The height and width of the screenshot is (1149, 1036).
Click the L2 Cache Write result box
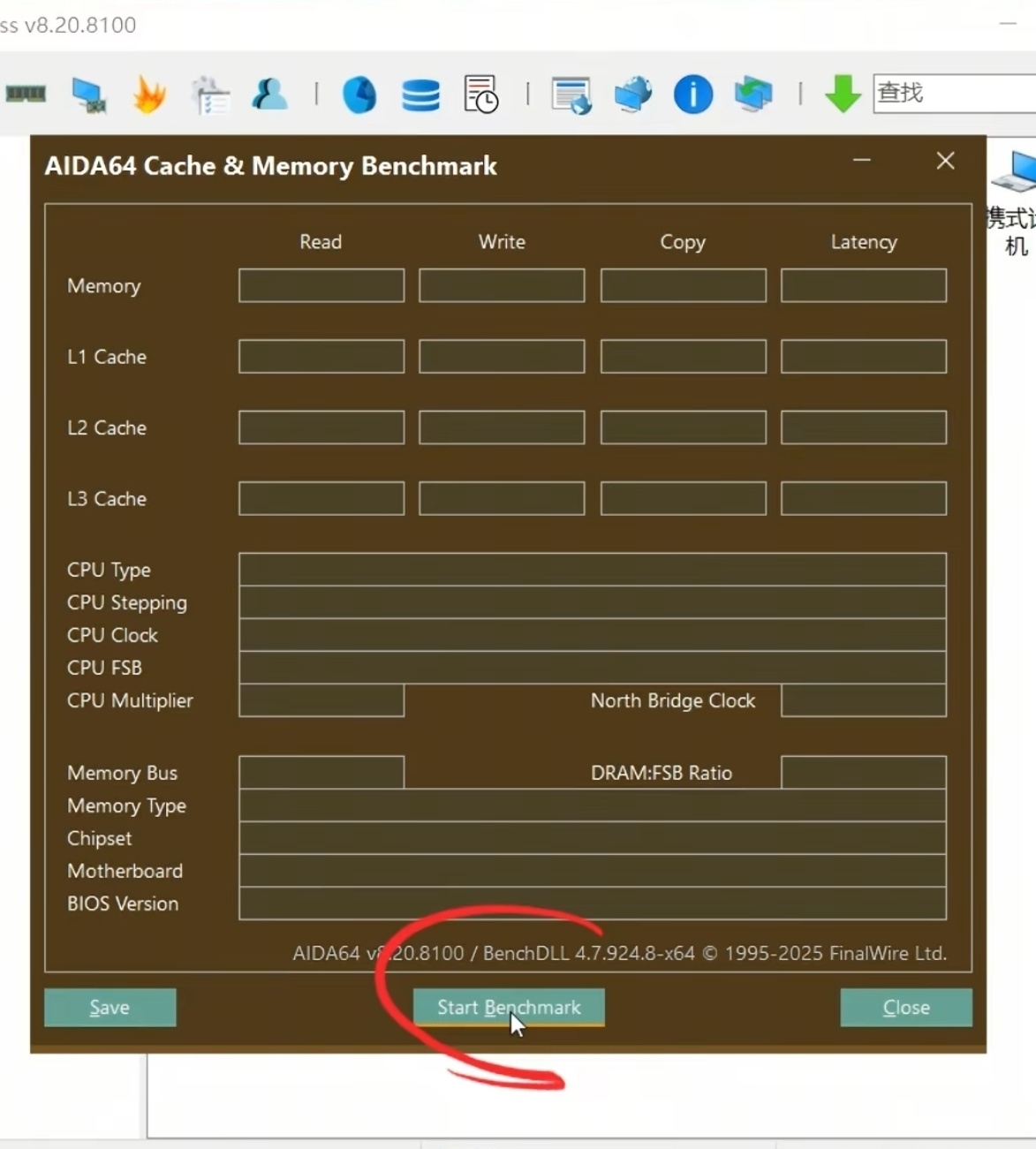[502, 427]
